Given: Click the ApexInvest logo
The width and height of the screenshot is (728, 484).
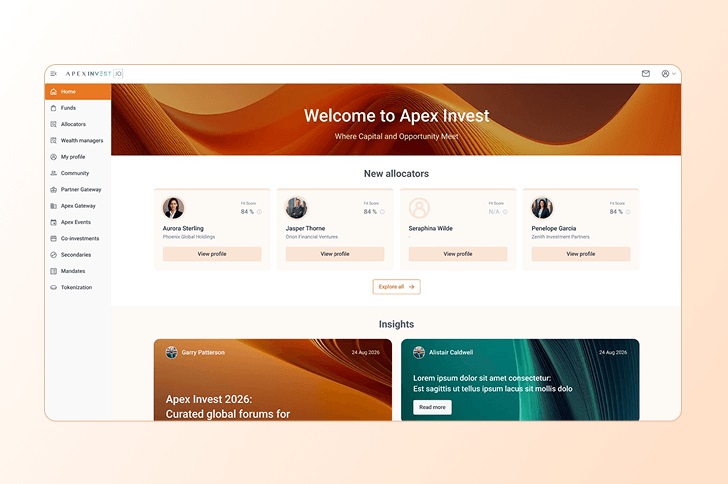Looking at the screenshot, I should point(94,73).
